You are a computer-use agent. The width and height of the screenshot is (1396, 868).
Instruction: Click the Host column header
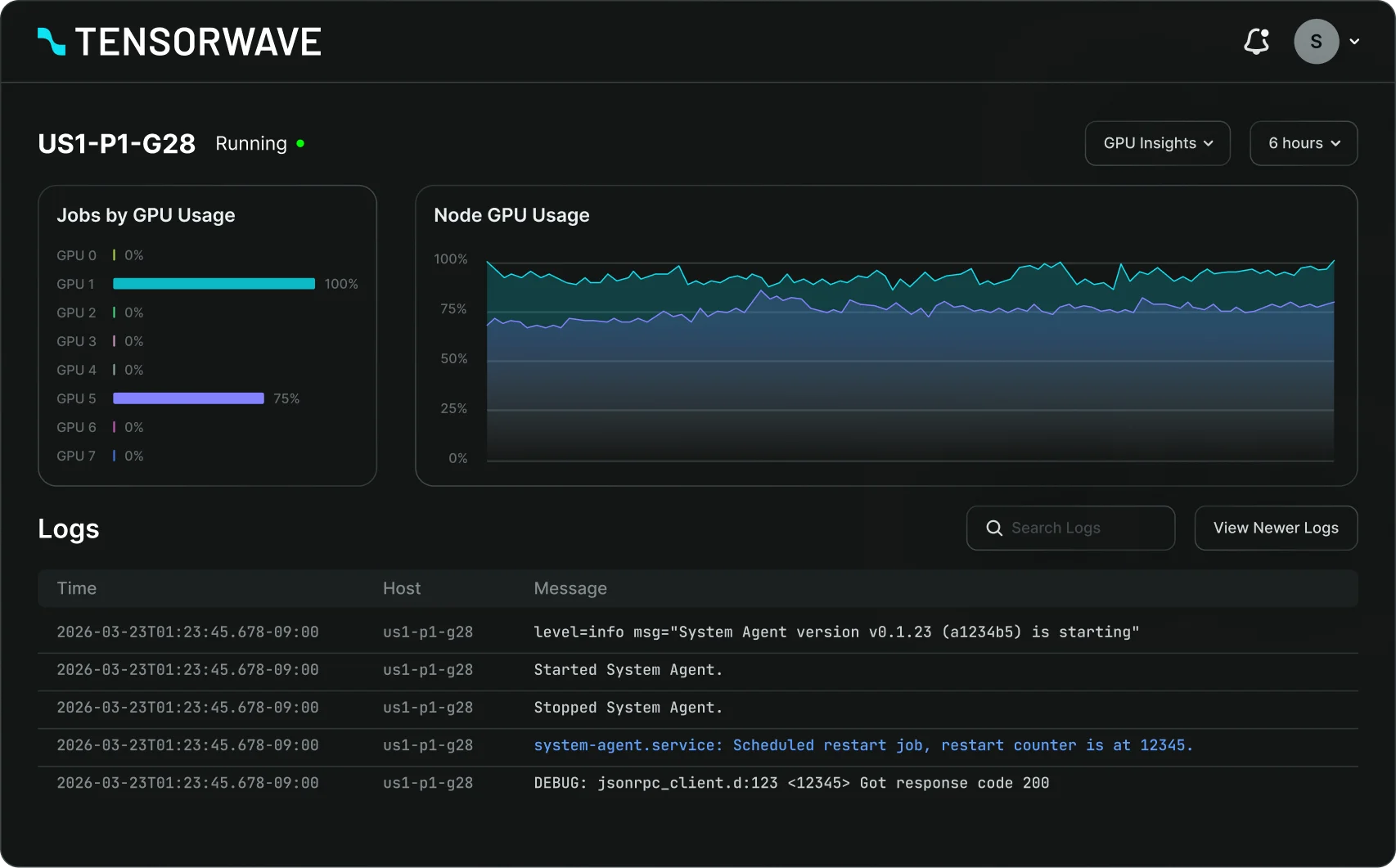tap(402, 588)
